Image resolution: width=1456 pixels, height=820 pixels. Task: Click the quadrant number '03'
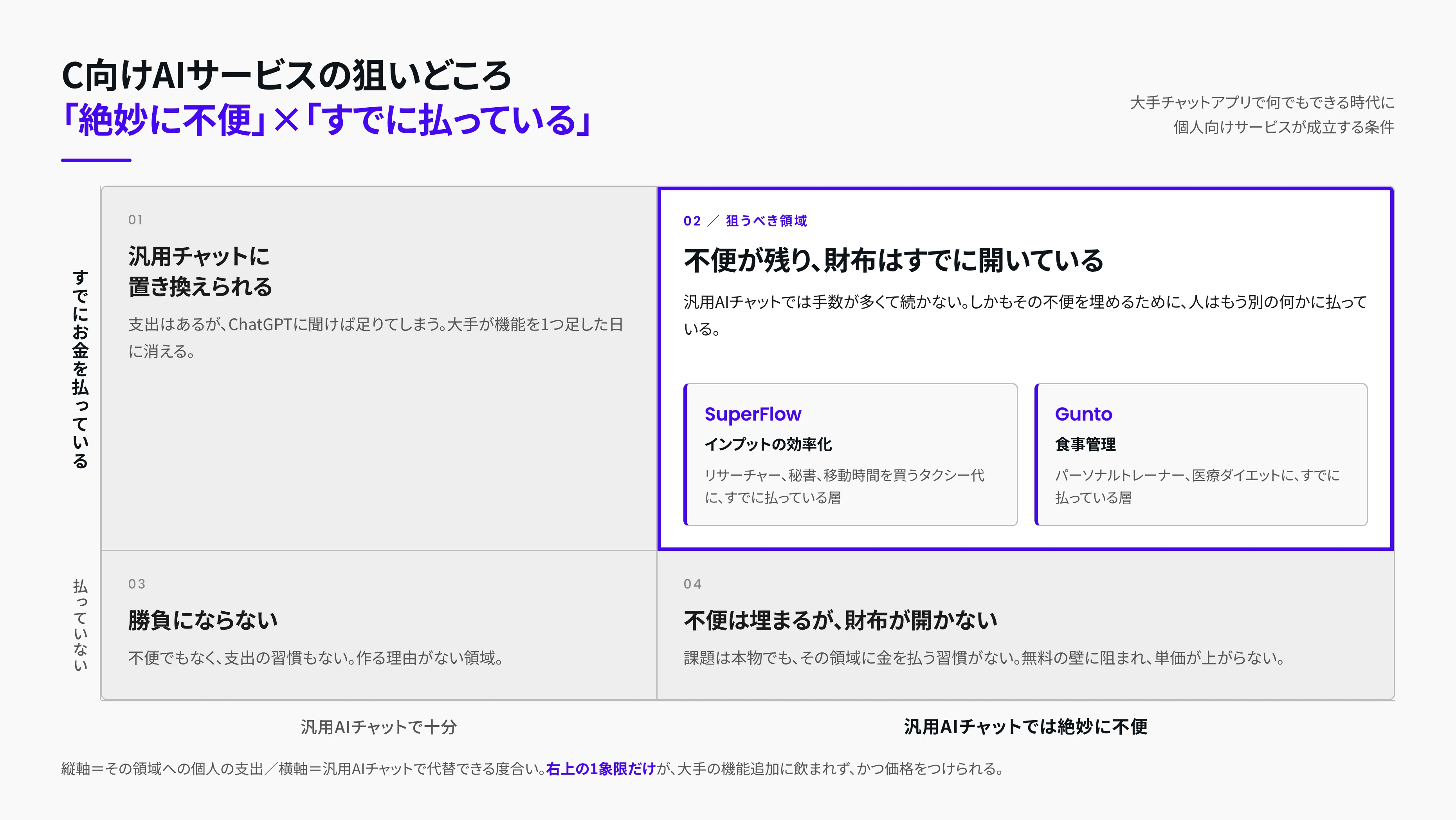137,584
